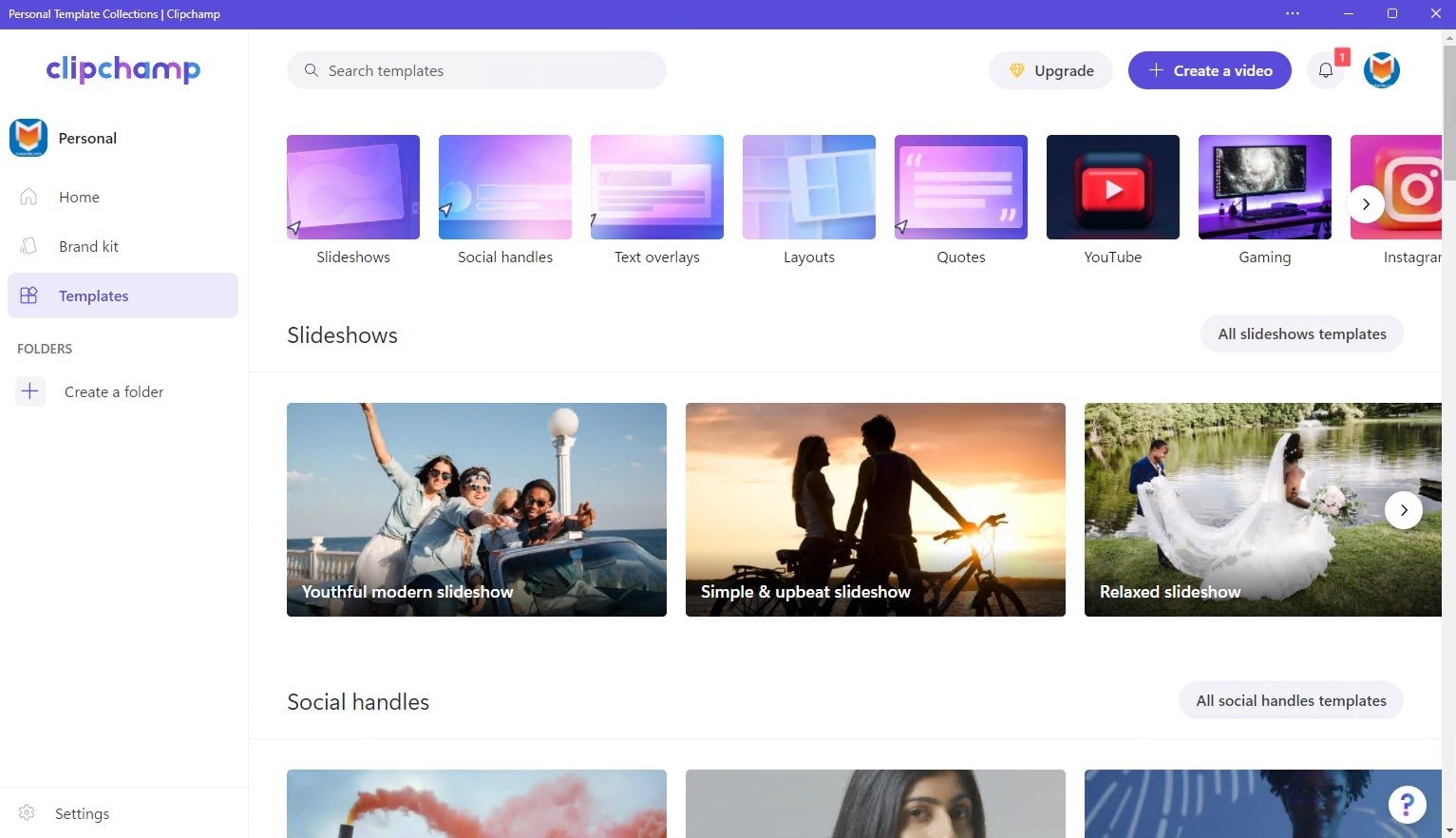1456x838 pixels.
Task: Click the Brand kit icon
Action: [28, 246]
